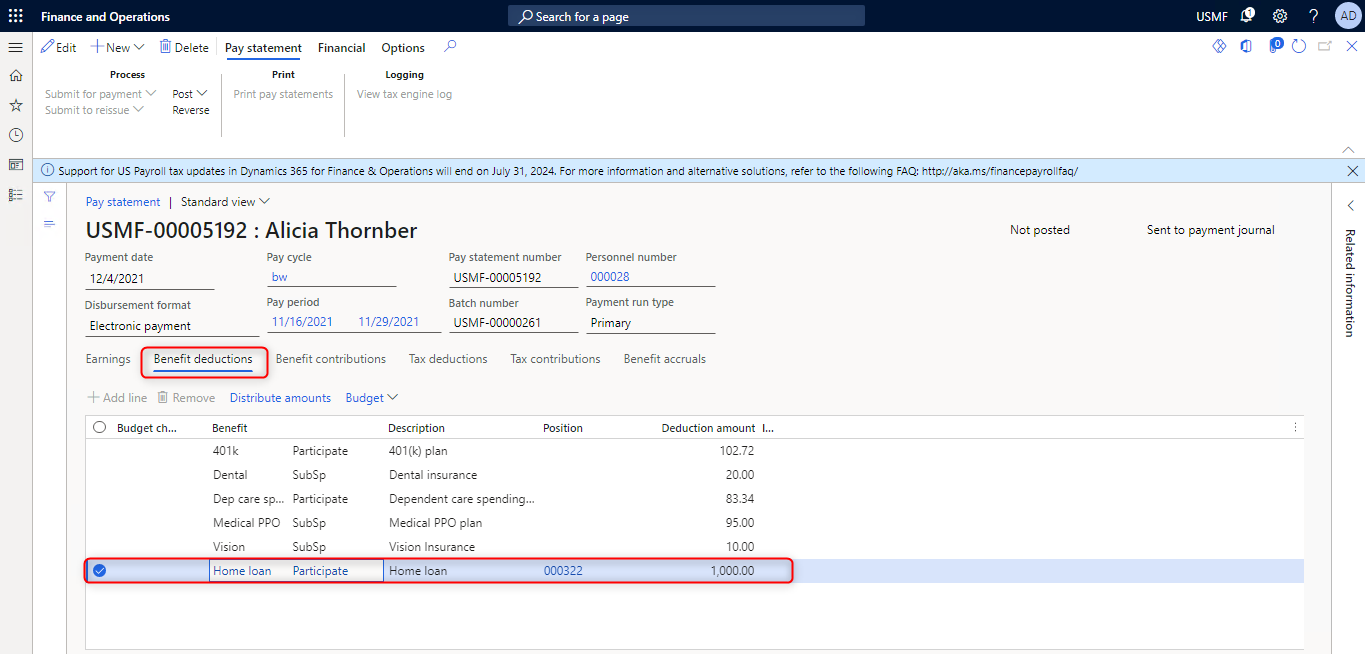Open the Post dropdown in Process group
Image resolution: width=1365 pixels, height=654 pixels.
pos(189,94)
